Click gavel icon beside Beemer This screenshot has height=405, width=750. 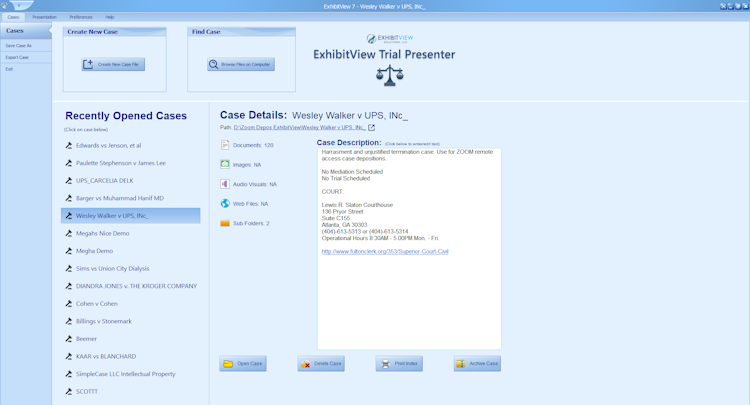pos(69,339)
